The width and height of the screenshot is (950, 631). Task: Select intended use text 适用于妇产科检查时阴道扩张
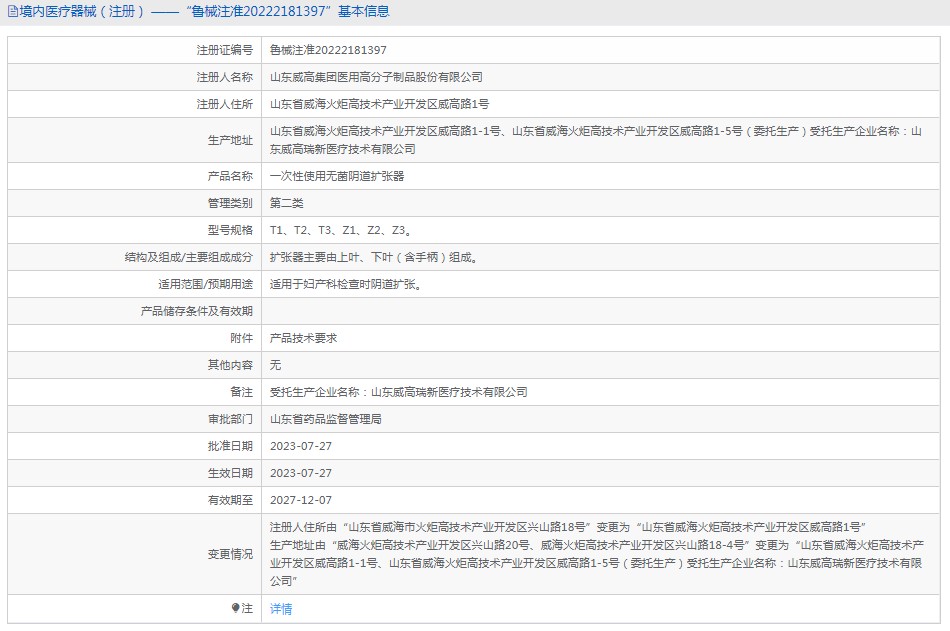[346, 284]
